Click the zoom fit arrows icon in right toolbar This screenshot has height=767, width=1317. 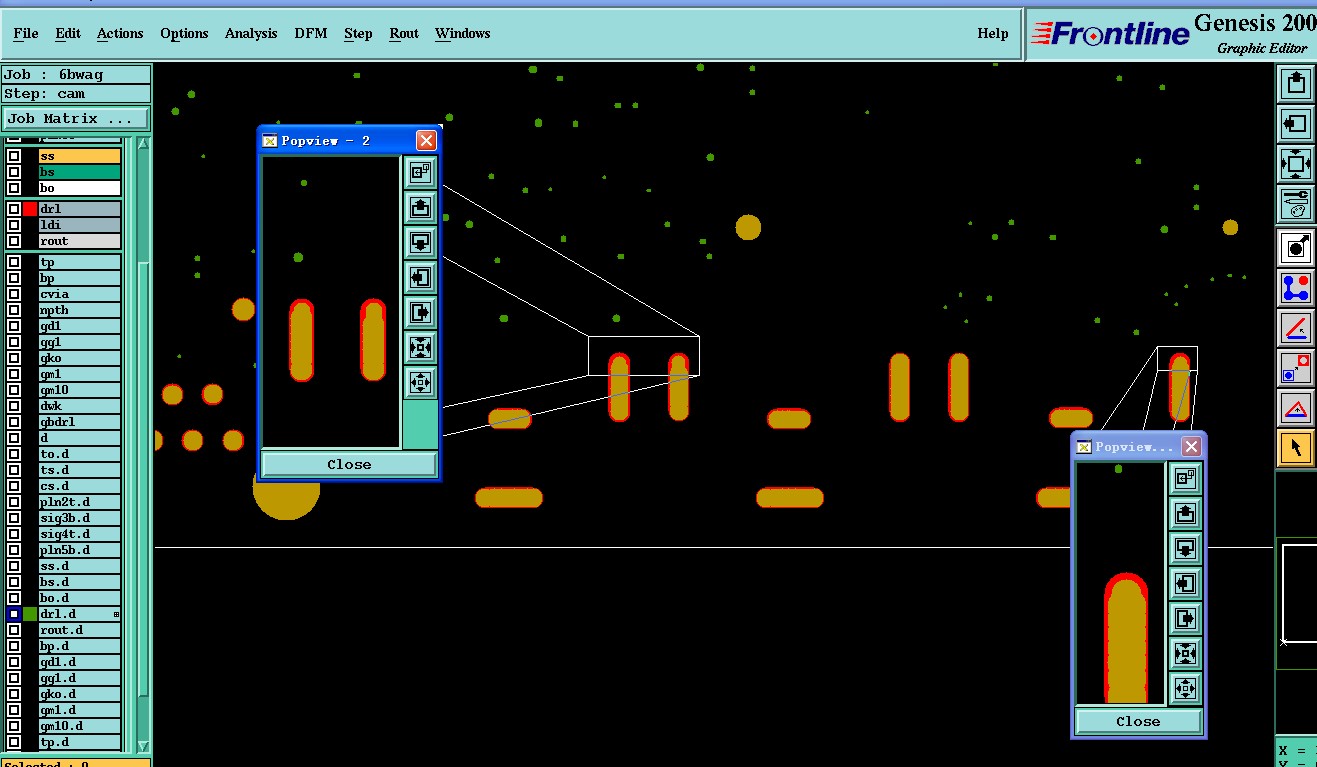tap(1296, 163)
